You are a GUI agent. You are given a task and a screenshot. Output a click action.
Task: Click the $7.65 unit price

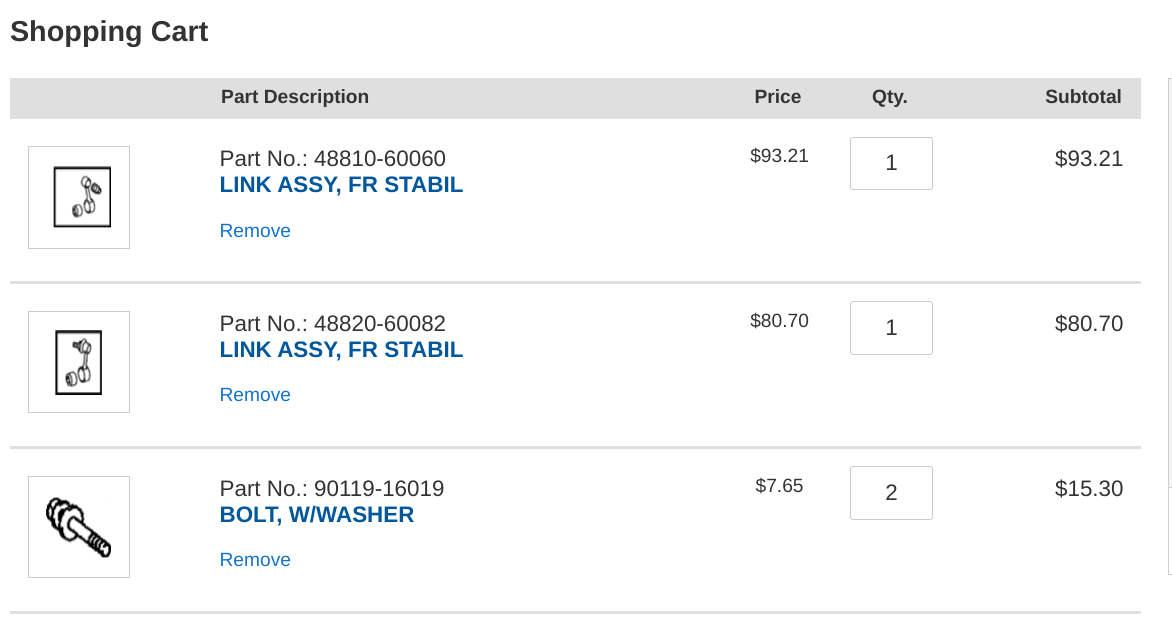coord(779,486)
